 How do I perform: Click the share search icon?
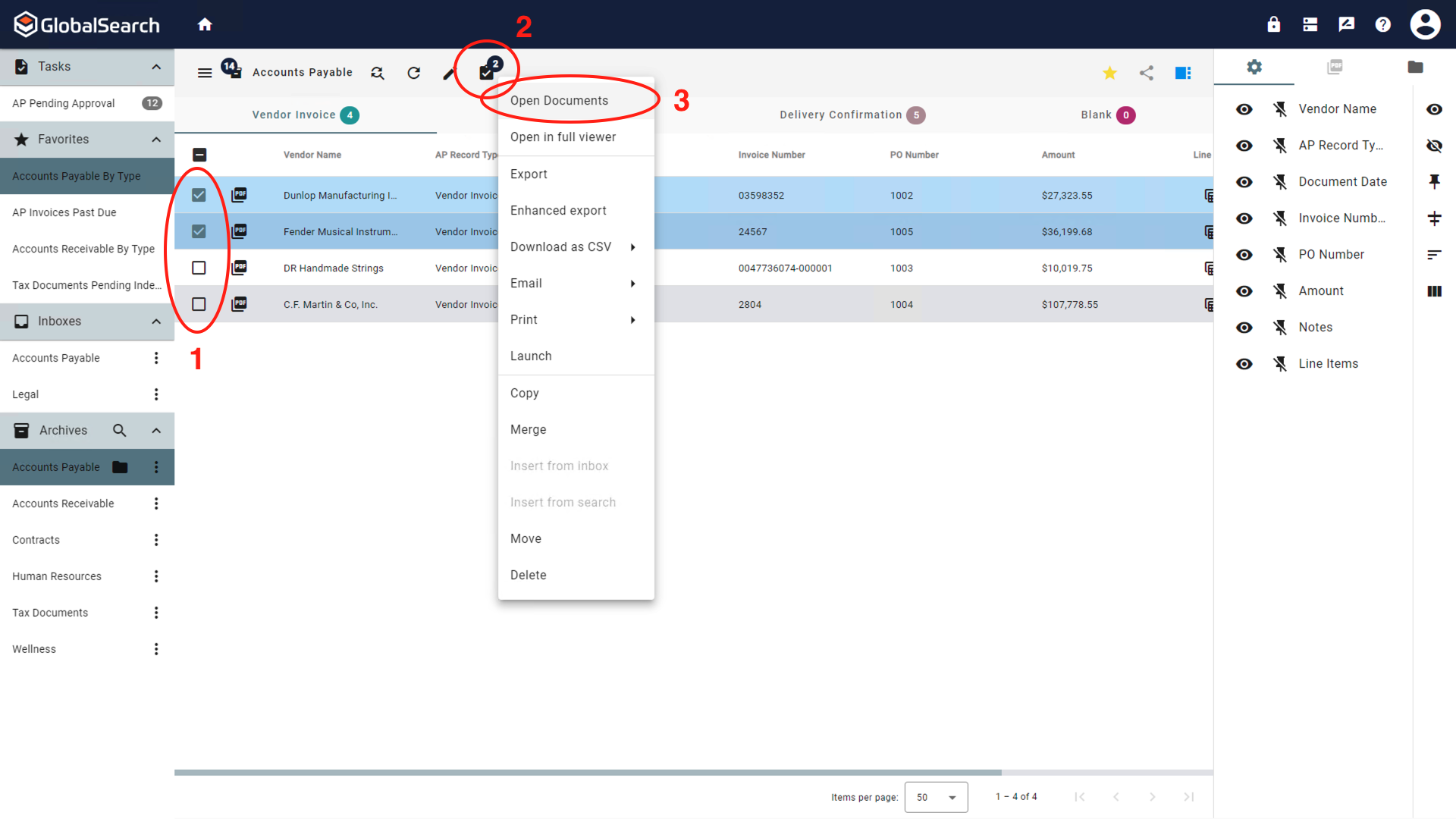click(1146, 73)
